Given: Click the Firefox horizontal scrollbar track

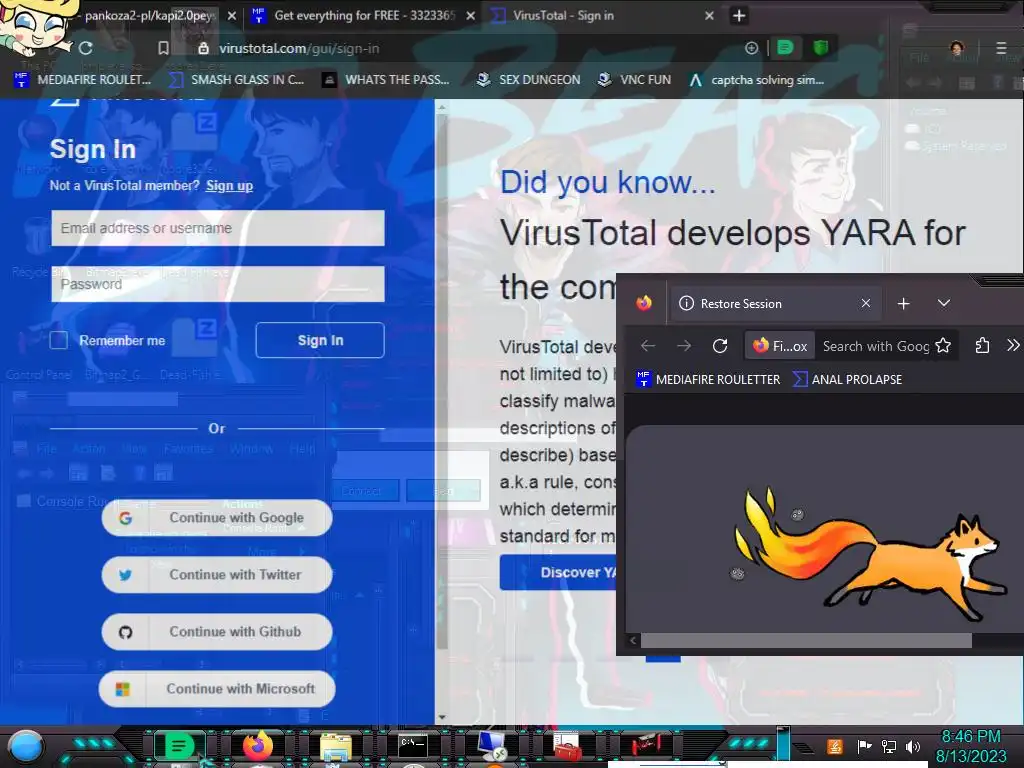Looking at the screenshot, I should tap(806, 641).
